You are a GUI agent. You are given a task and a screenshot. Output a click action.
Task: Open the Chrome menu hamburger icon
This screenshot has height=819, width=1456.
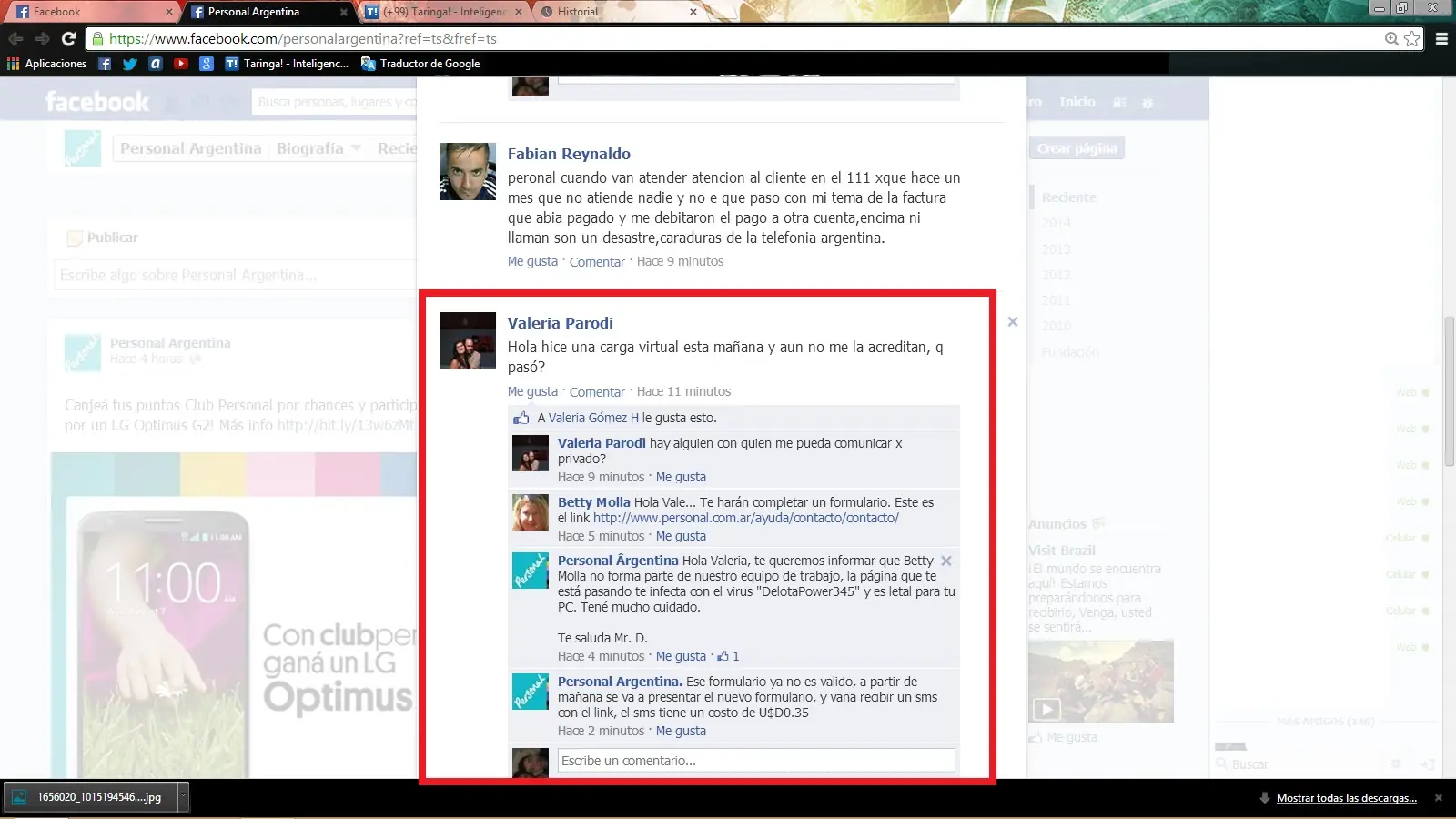click(x=1441, y=39)
